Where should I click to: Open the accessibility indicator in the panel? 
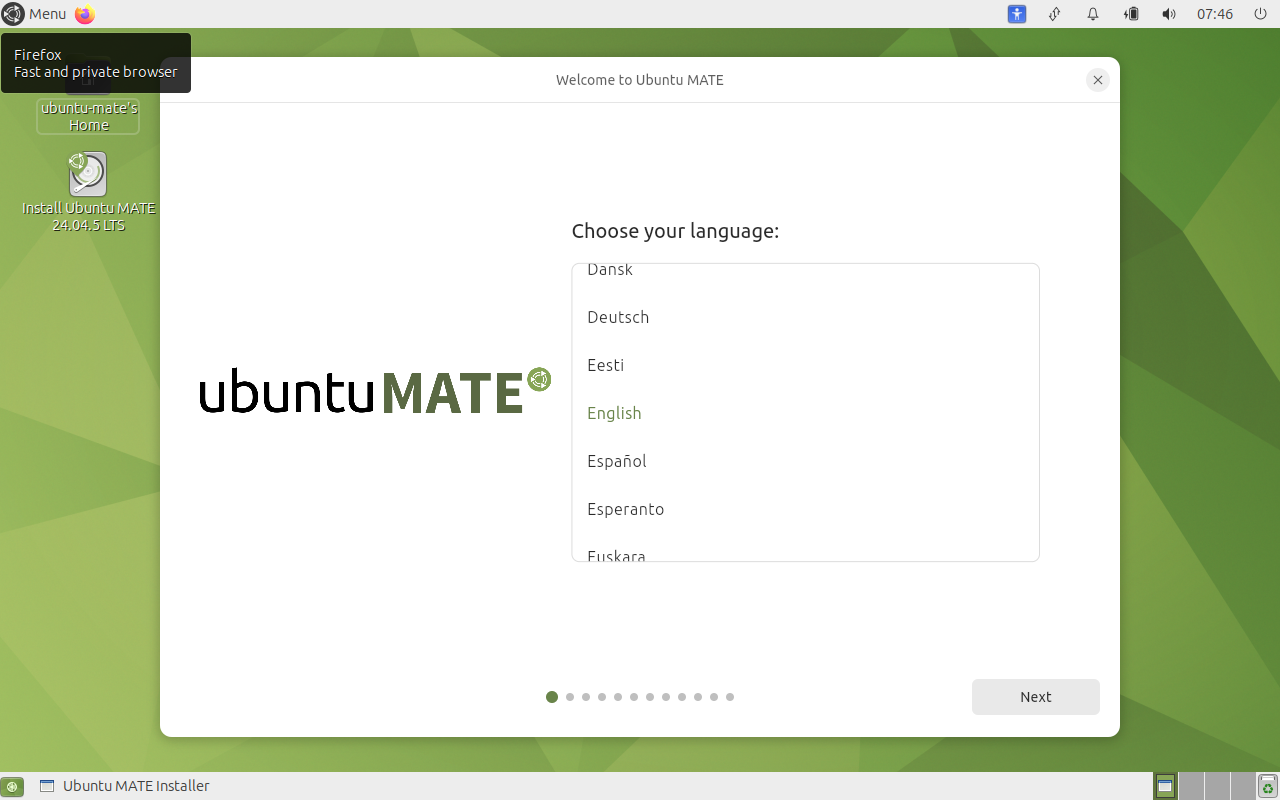pyautogui.click(x=1017, y=14)
